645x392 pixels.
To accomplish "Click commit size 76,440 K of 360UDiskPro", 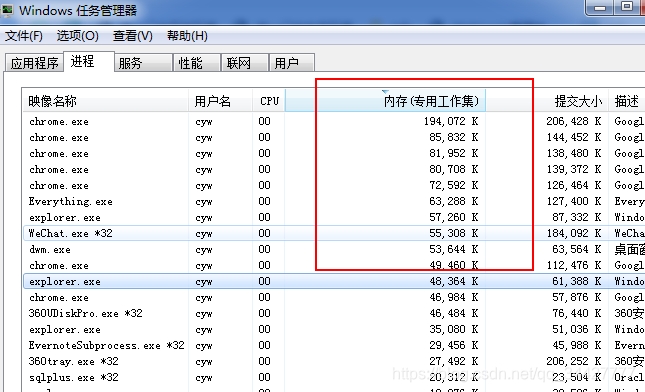I will pos(577,313).
